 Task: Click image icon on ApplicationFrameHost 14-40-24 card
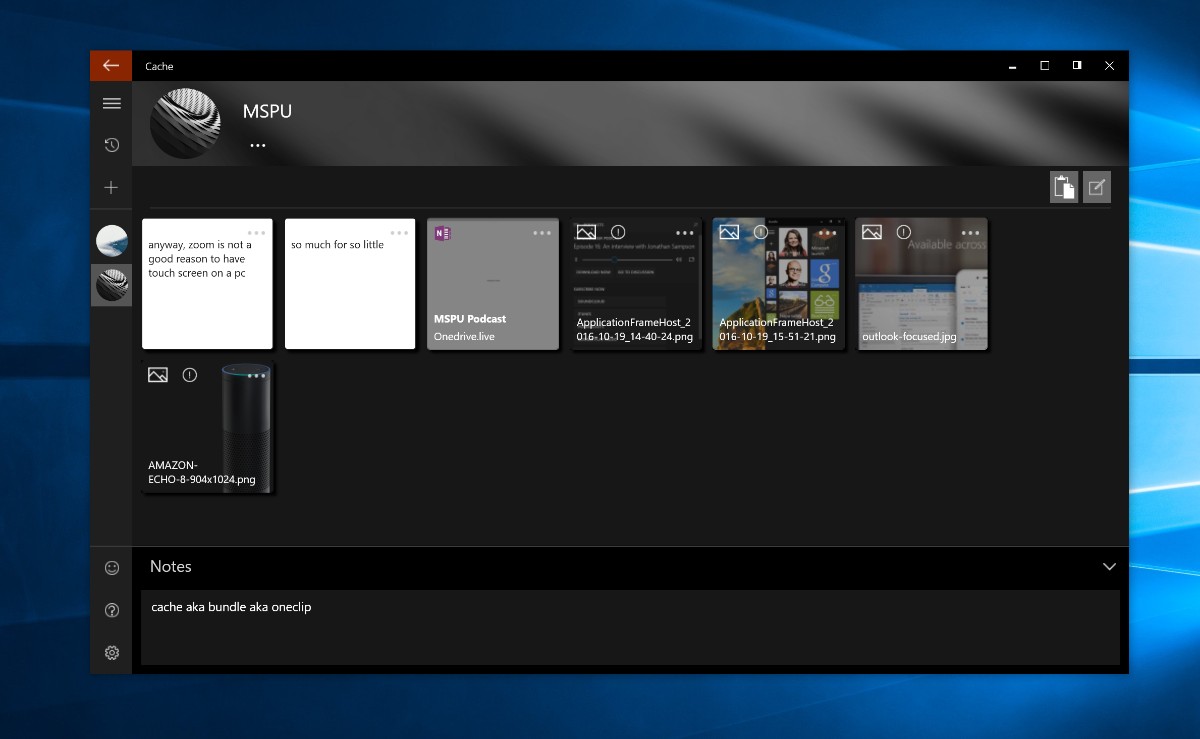(x=586, y=232)
